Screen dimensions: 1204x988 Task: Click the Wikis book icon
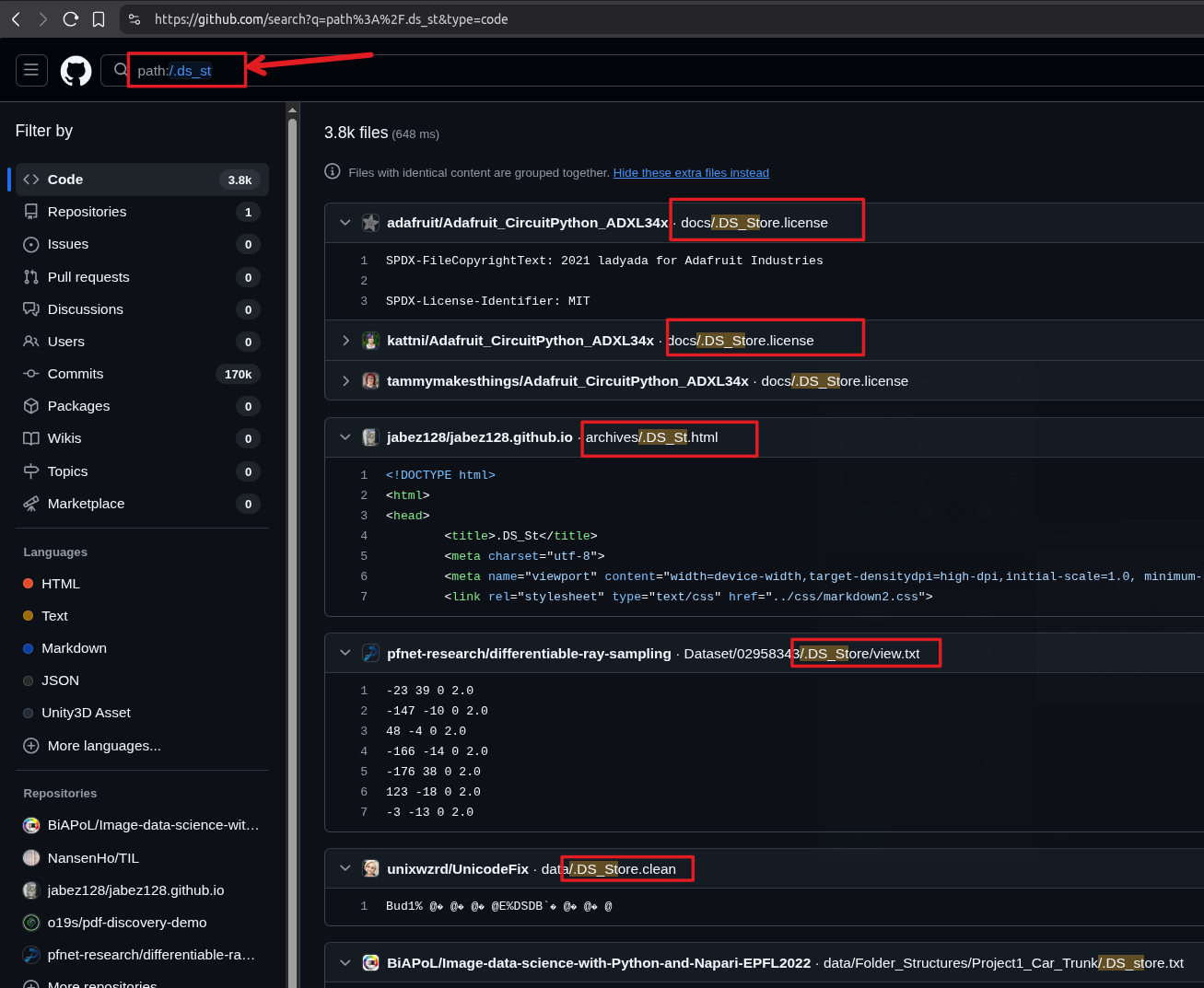[30, 438]
